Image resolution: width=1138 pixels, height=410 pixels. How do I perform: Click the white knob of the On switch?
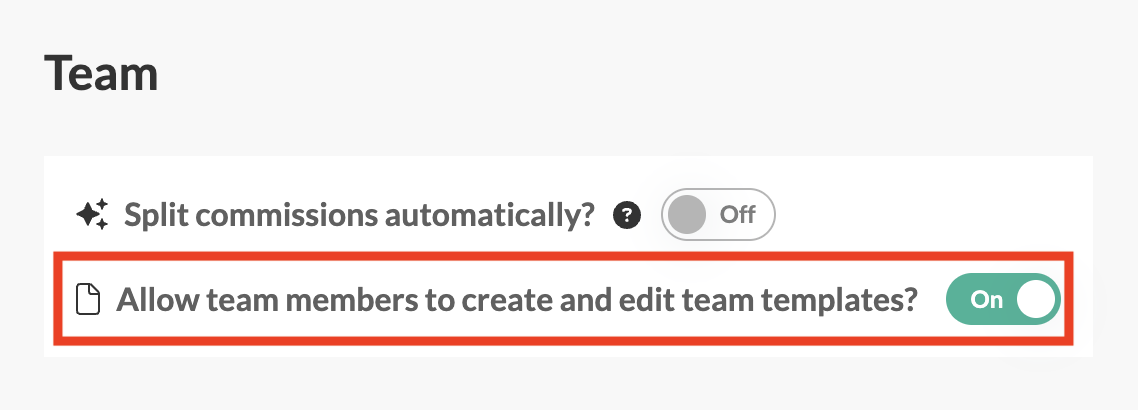pos(1035,300)
